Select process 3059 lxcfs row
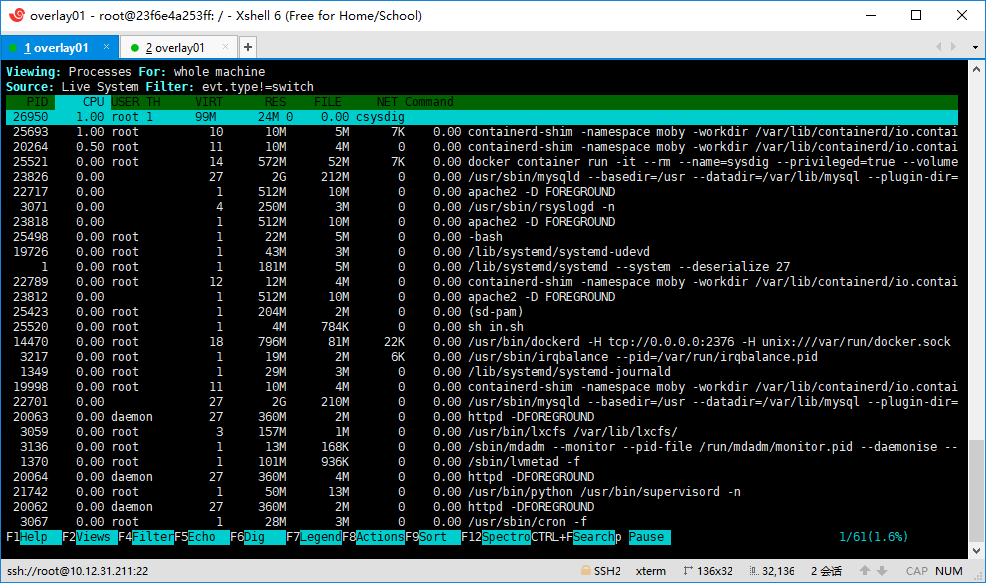This screenshot has width=986, height=583. point(482,431)
